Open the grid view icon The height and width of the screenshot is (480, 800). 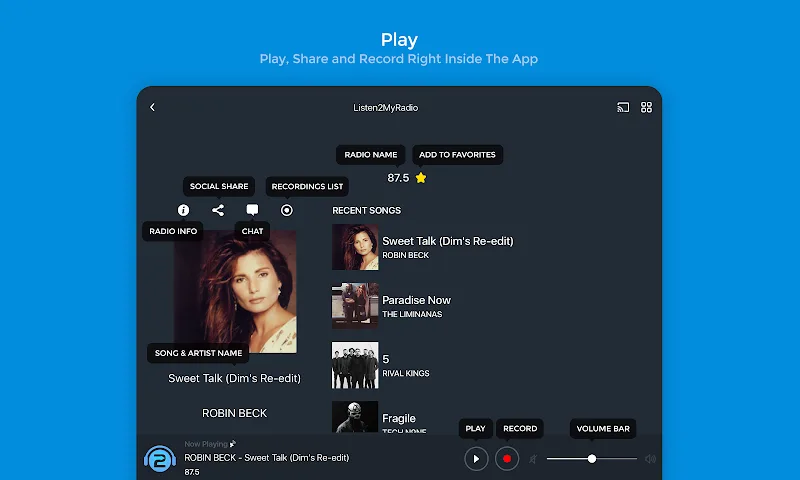[x=647, y=107]
